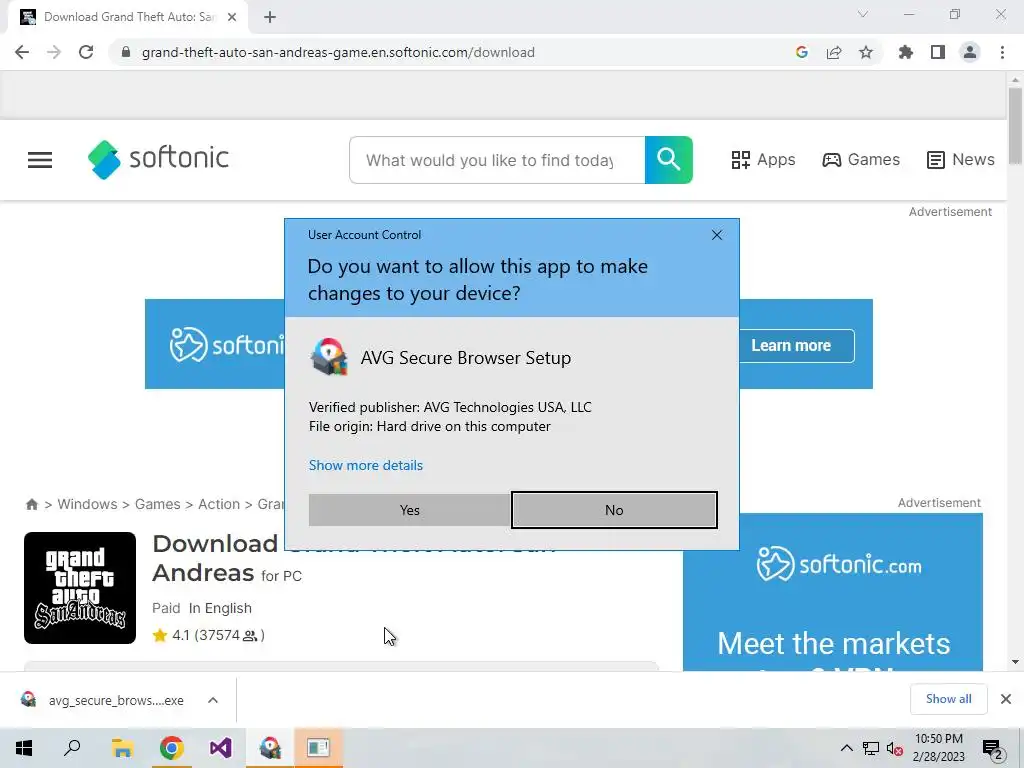Click Learn more on the Softonic banner

(791, 345)
